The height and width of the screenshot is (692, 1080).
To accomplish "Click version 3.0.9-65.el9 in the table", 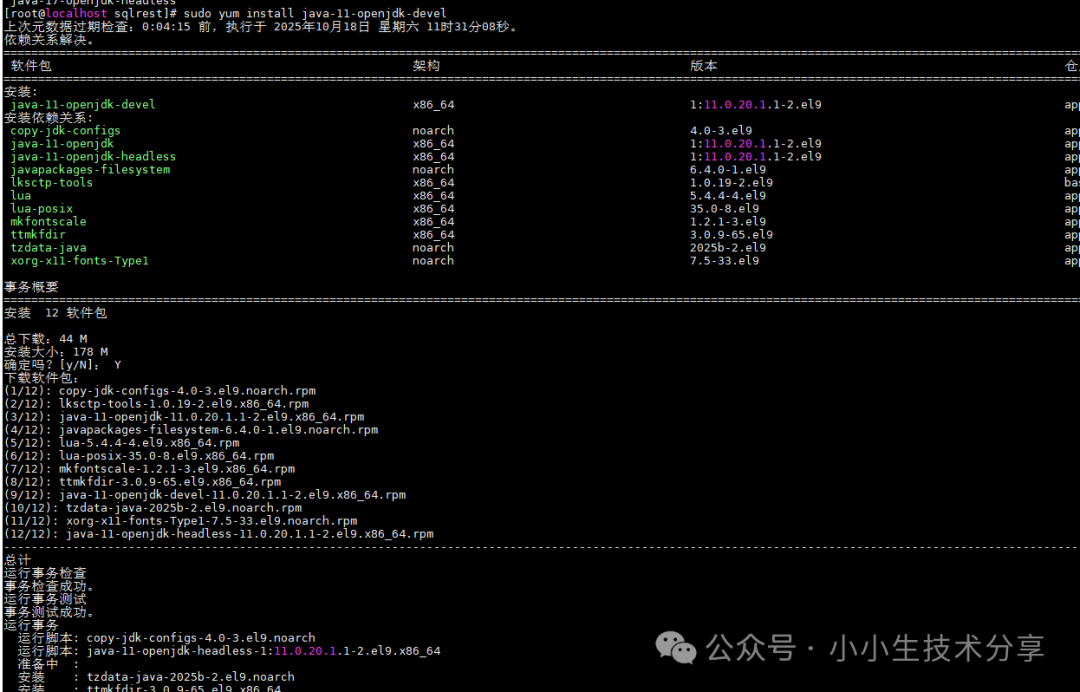I will (x=731, y=235).
